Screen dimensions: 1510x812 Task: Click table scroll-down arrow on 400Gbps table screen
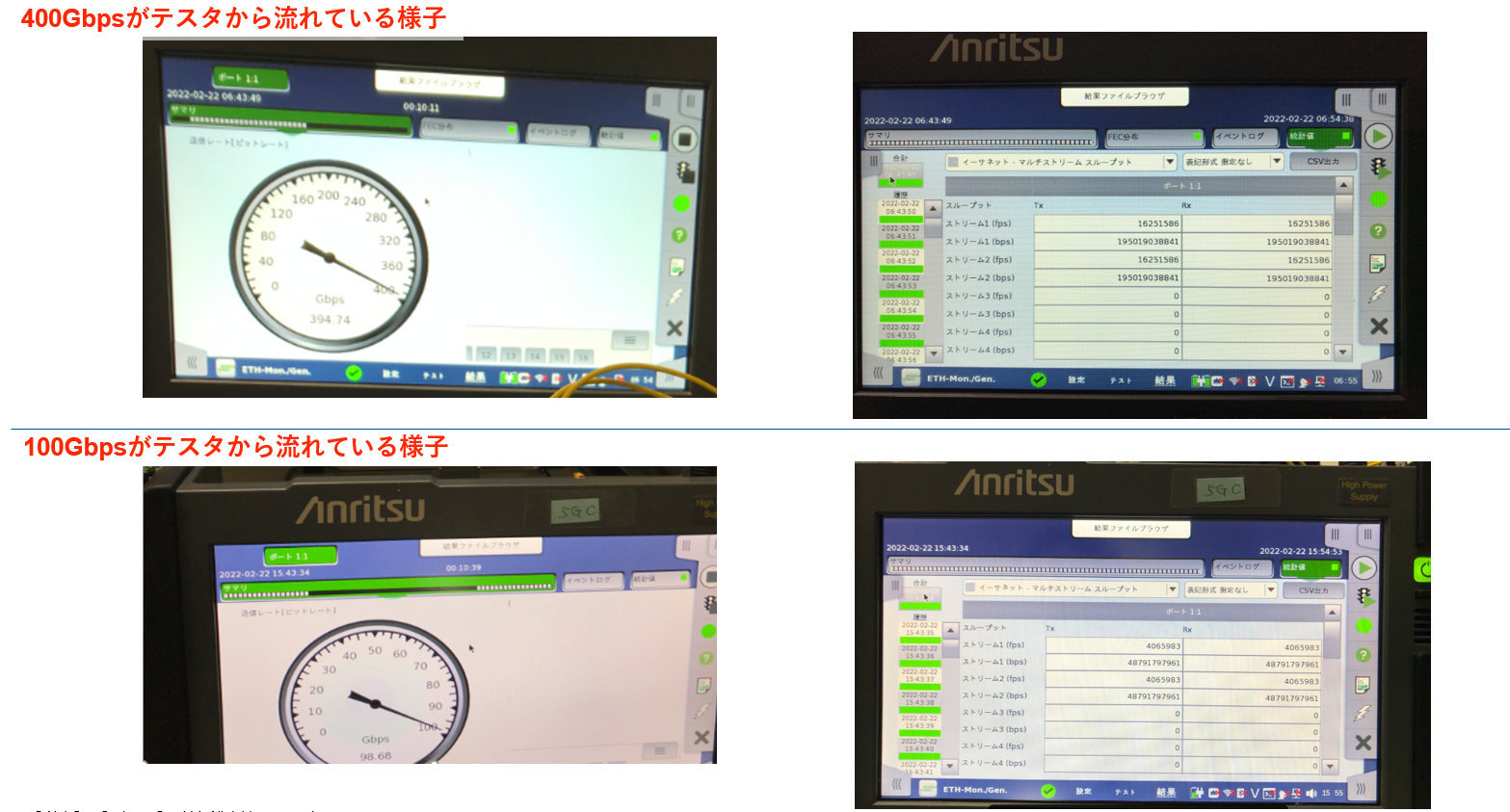1343,353
